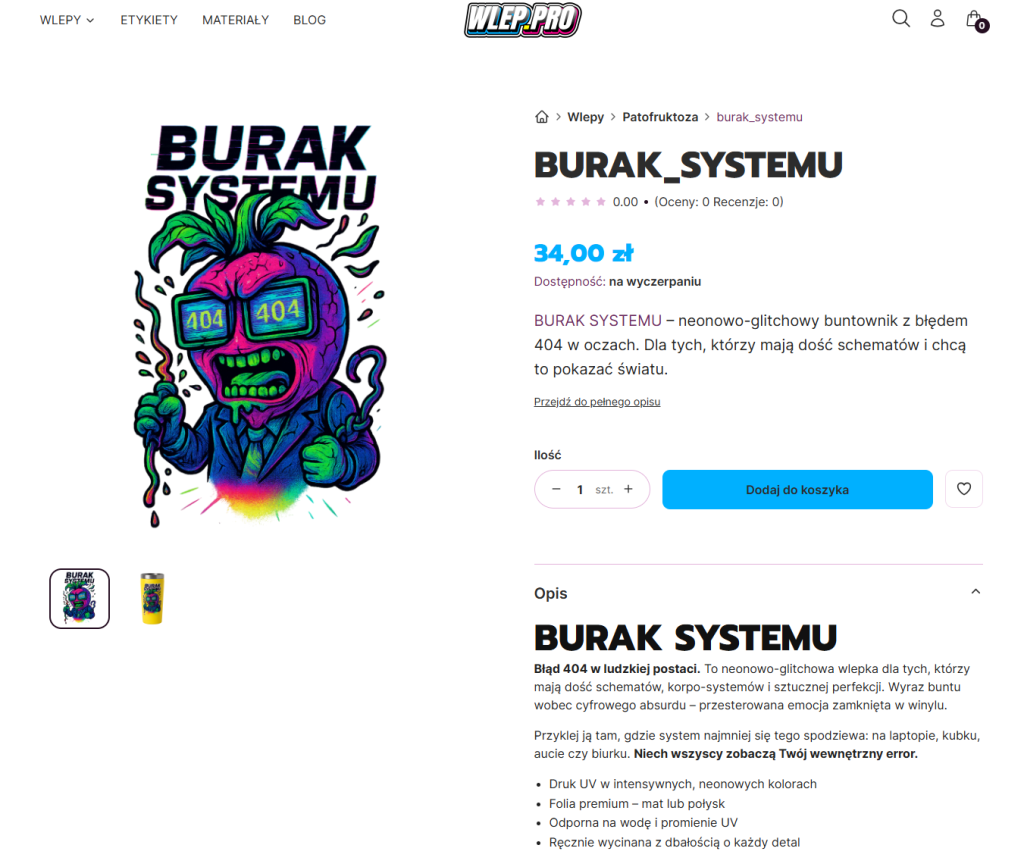1024x867 pixels.
Task: Add to wishlist with heart icon
Action: 963,489
